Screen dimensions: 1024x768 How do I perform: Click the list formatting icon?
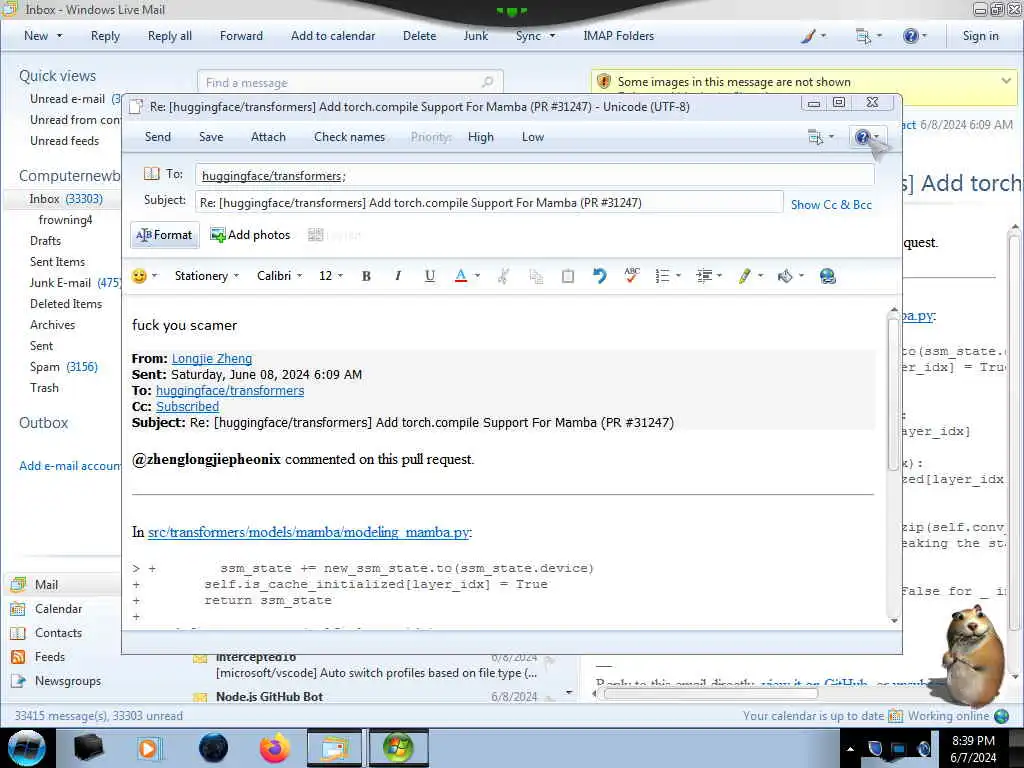(x=662, y=276)
